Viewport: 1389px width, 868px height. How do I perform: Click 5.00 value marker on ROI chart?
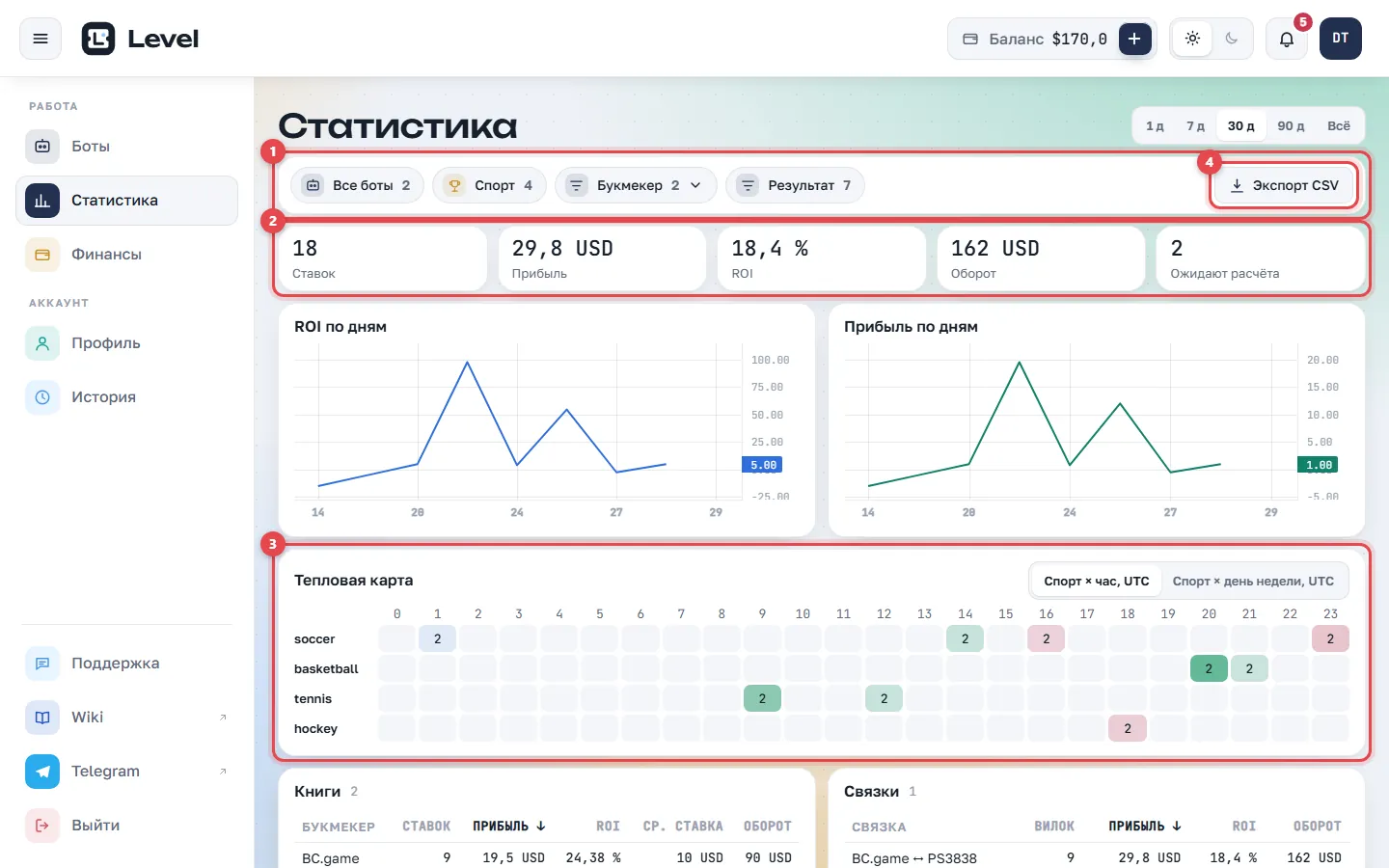tap(763, 465)
